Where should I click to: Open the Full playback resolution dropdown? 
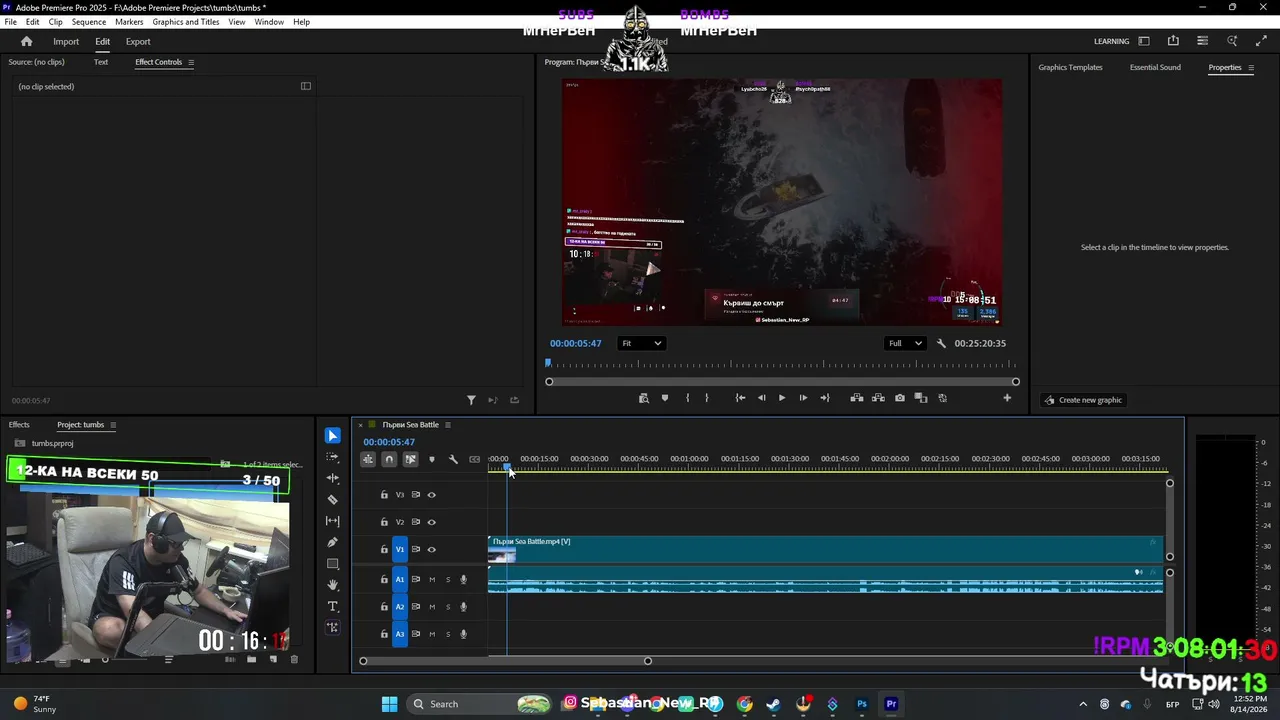905,343
